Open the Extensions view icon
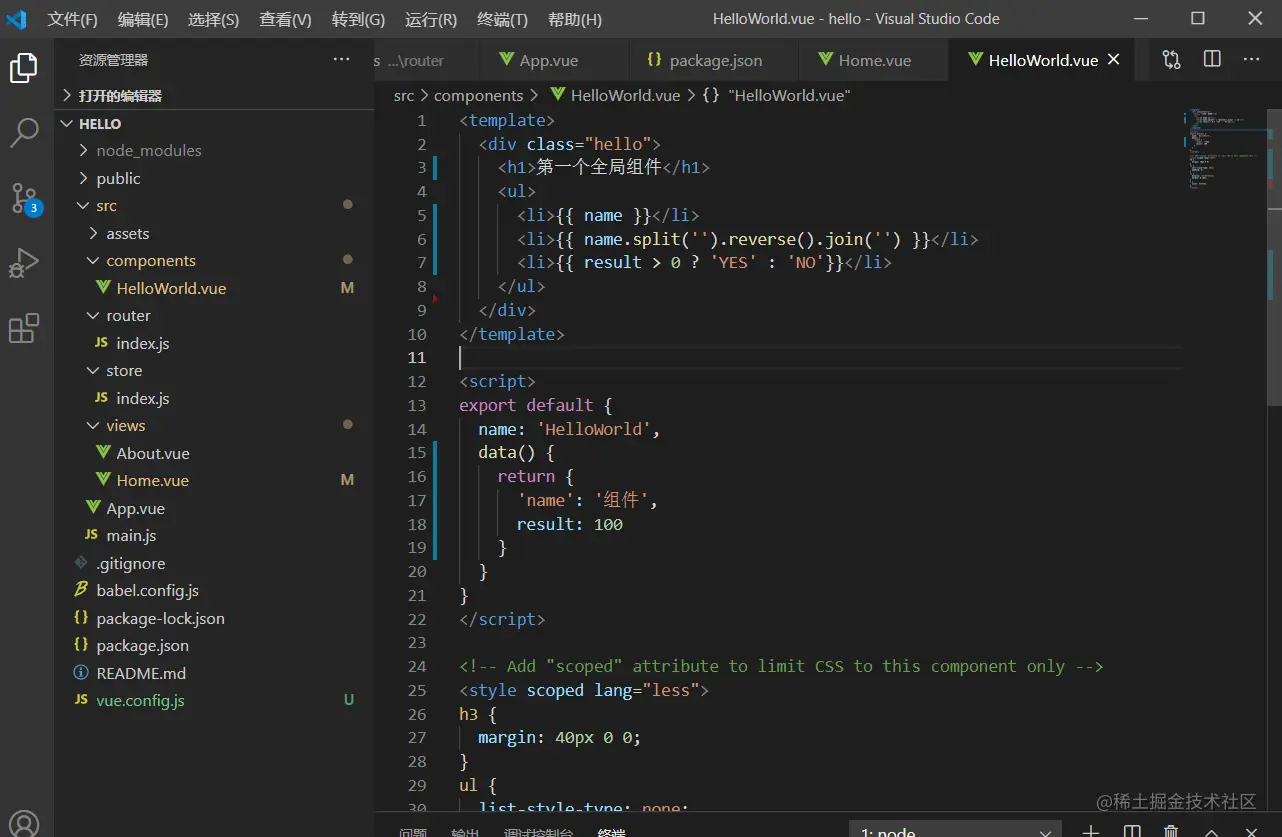 24,328
